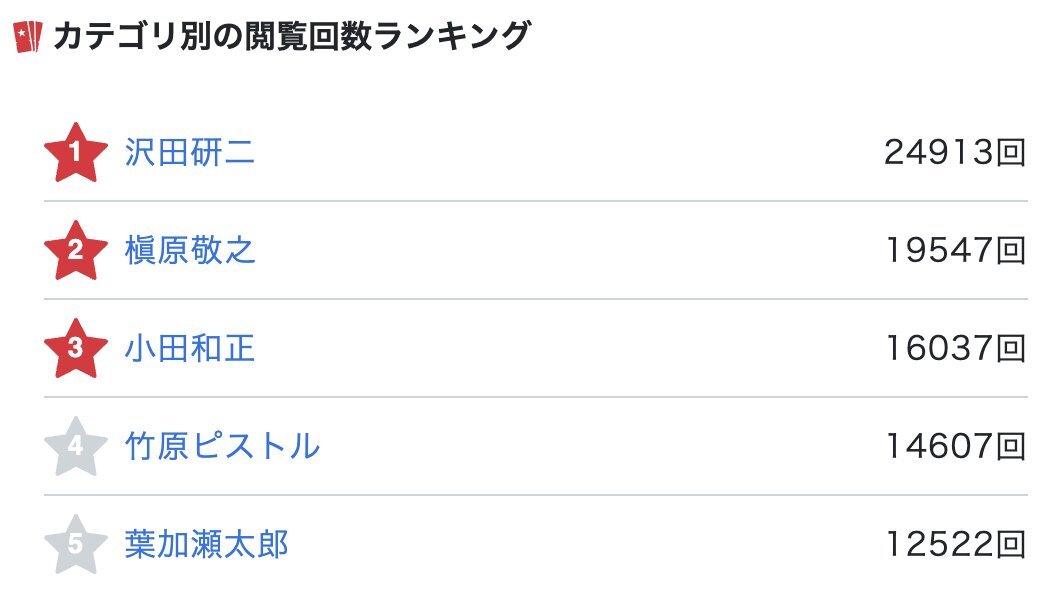Click the red rank 2 star icon

(x=76, y=250)
